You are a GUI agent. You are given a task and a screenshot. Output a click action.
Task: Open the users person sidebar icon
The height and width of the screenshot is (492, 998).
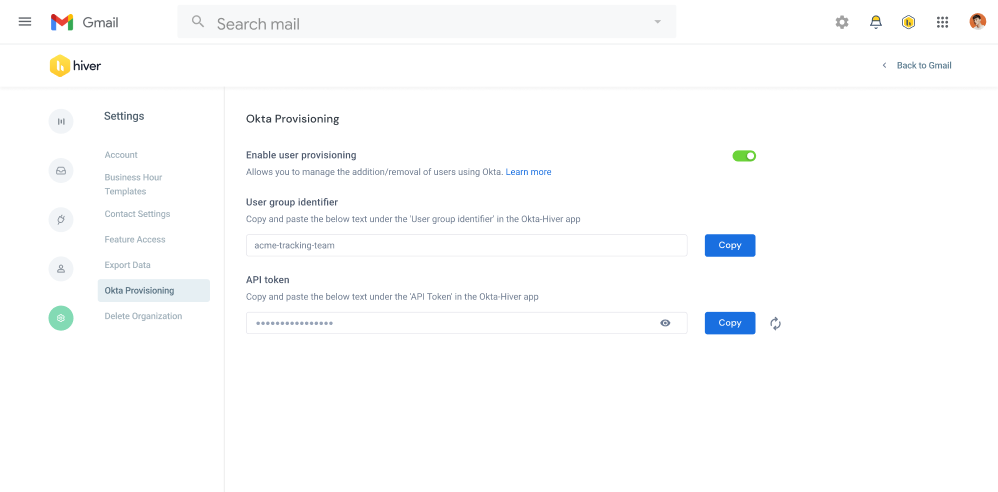click(61, 269)
